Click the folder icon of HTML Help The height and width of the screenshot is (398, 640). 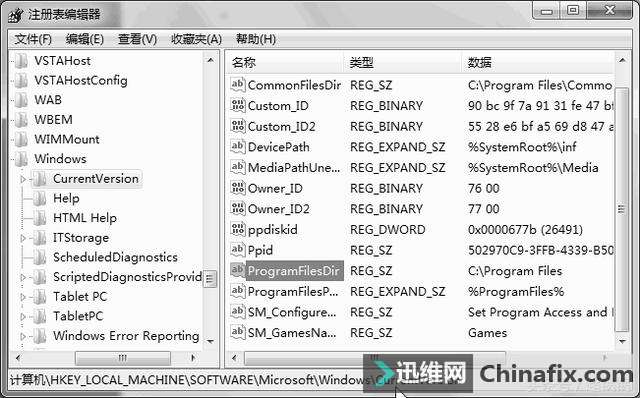pos(40,218)
